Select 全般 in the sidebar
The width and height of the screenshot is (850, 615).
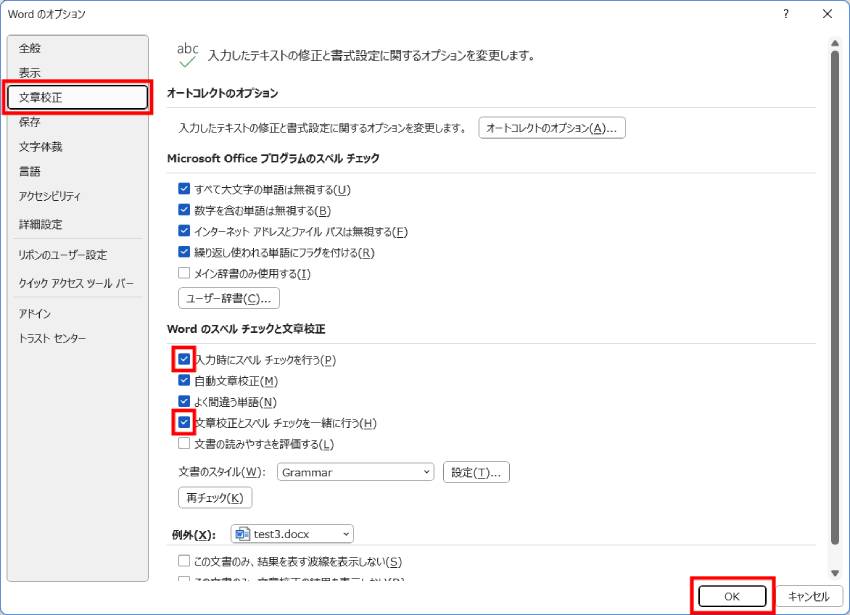(30, 48)
